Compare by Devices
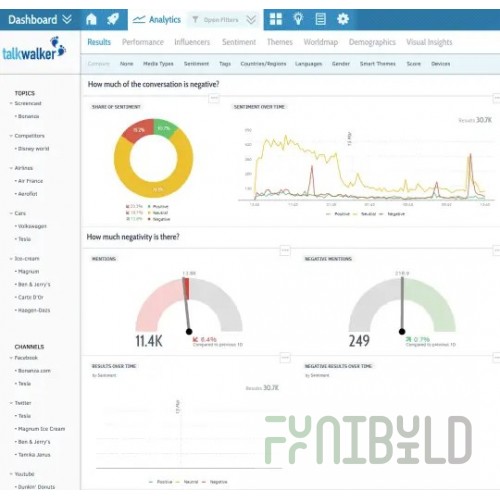 coord(441,64)
